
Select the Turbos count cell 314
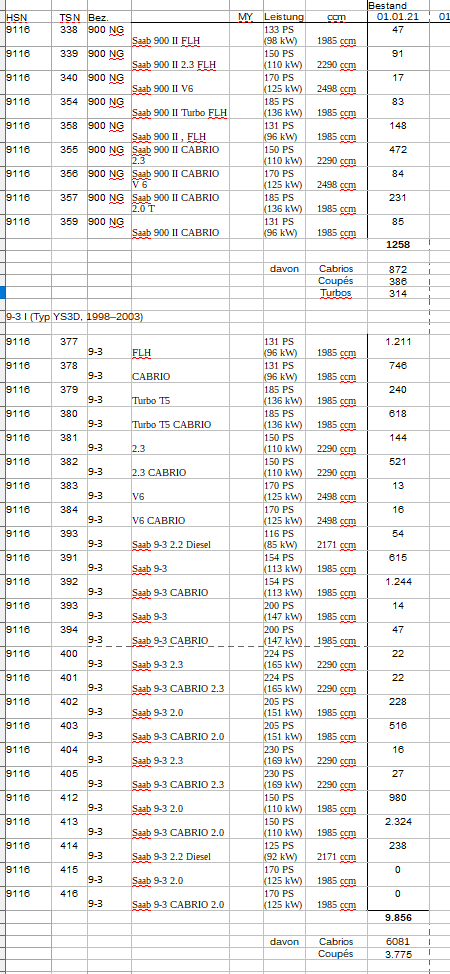pyautogui.click(x=398, y=293)
